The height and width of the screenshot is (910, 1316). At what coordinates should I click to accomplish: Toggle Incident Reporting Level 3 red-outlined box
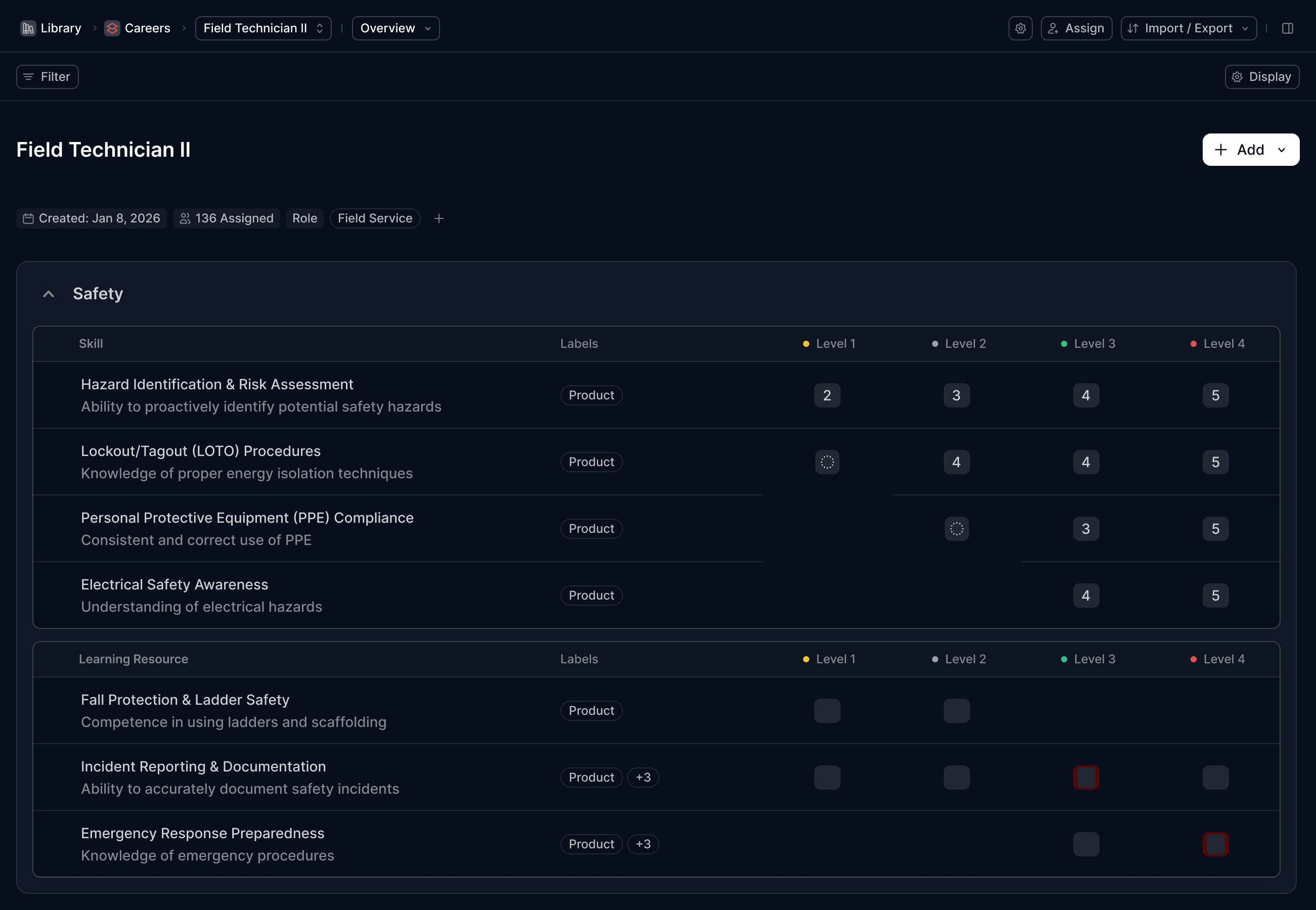[1085, 777]
